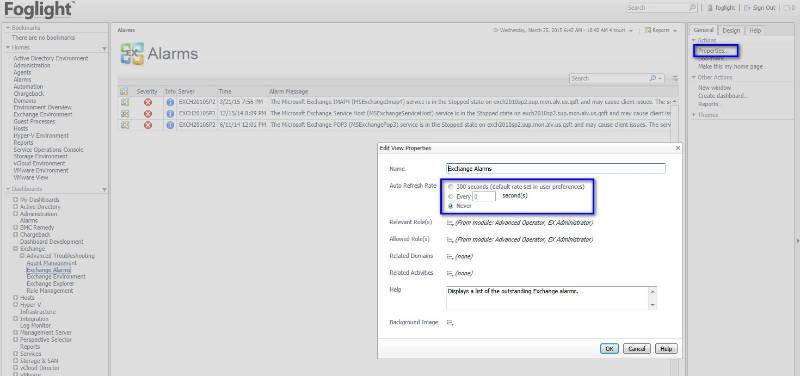Collapse the Homes section in the left panel
The width and height of the screenshot is (800, 376).
tap(8, 47)
